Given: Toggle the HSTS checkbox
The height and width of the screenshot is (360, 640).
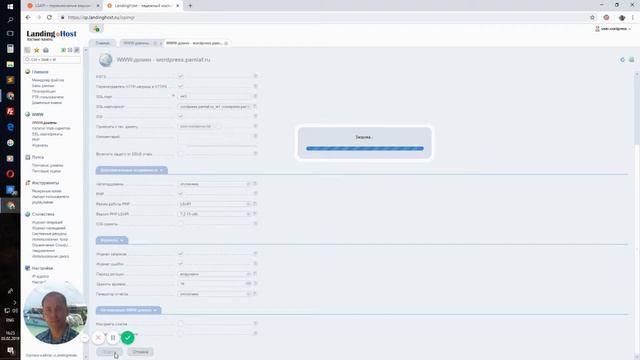Looking at the screenshot, I should point(180,76).
